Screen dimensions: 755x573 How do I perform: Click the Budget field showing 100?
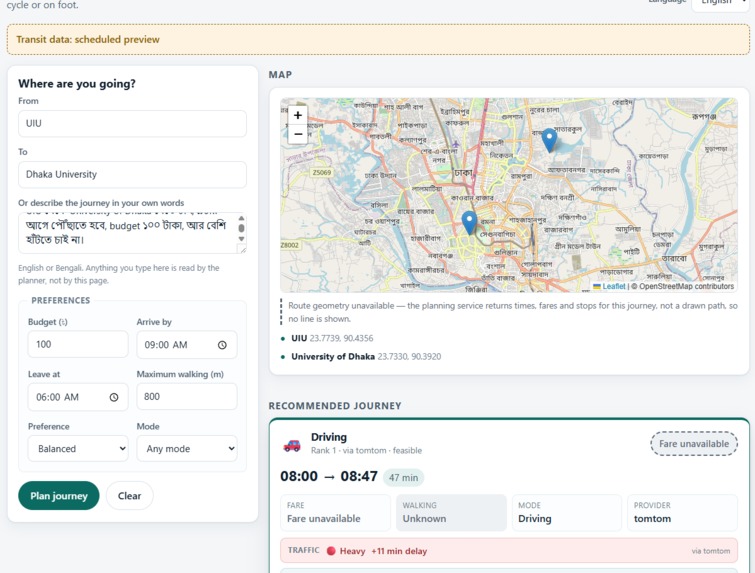pos(78,344)
